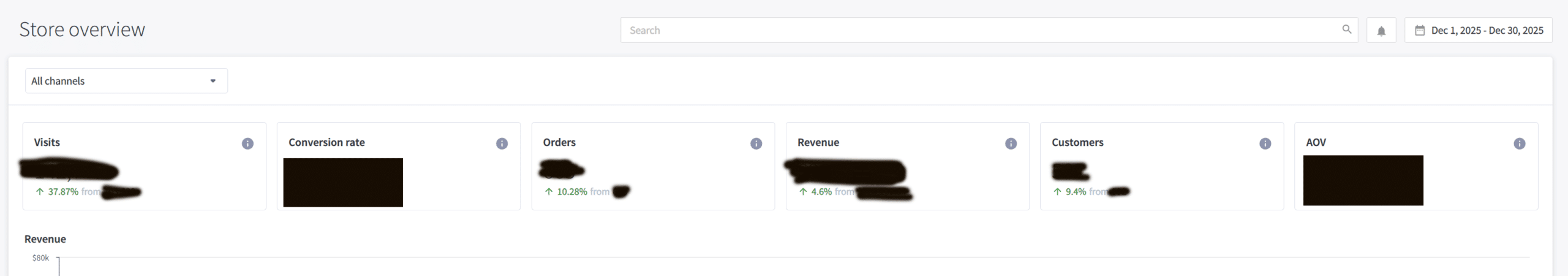The image size is (1568, 276).
Task: Open the Orders card info icon
Action: click(756, 144)
